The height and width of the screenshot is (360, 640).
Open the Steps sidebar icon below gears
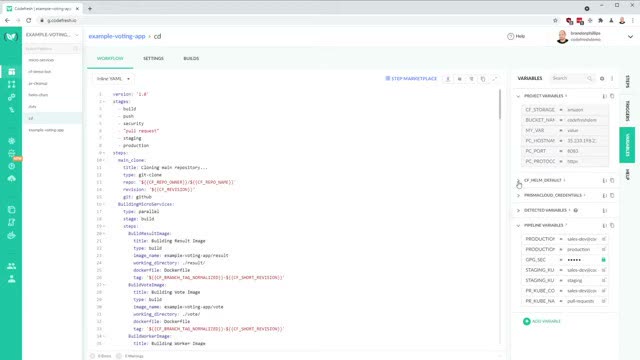(11, 109)
